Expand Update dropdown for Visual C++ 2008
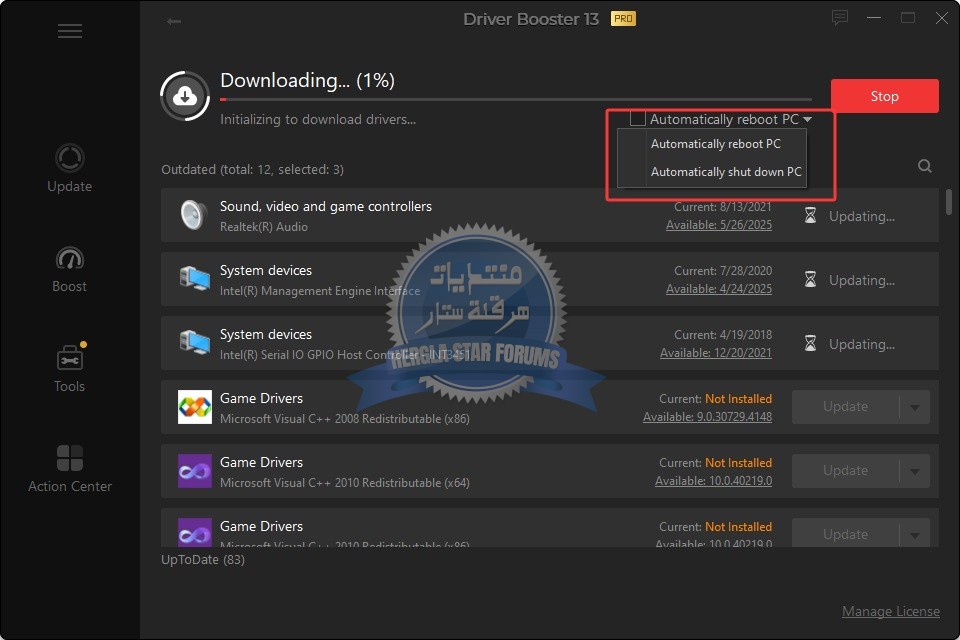960x640 pixels. pos(914,407)
